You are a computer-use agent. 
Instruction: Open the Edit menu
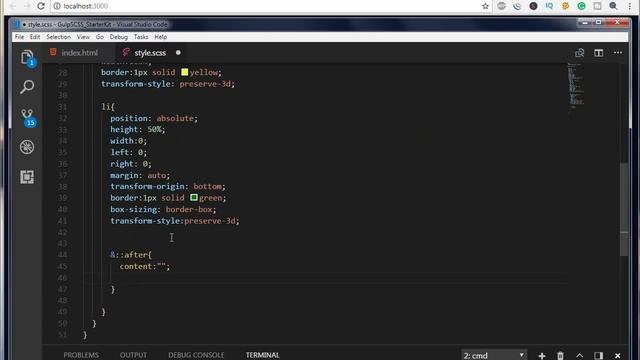tap(35, 37)
